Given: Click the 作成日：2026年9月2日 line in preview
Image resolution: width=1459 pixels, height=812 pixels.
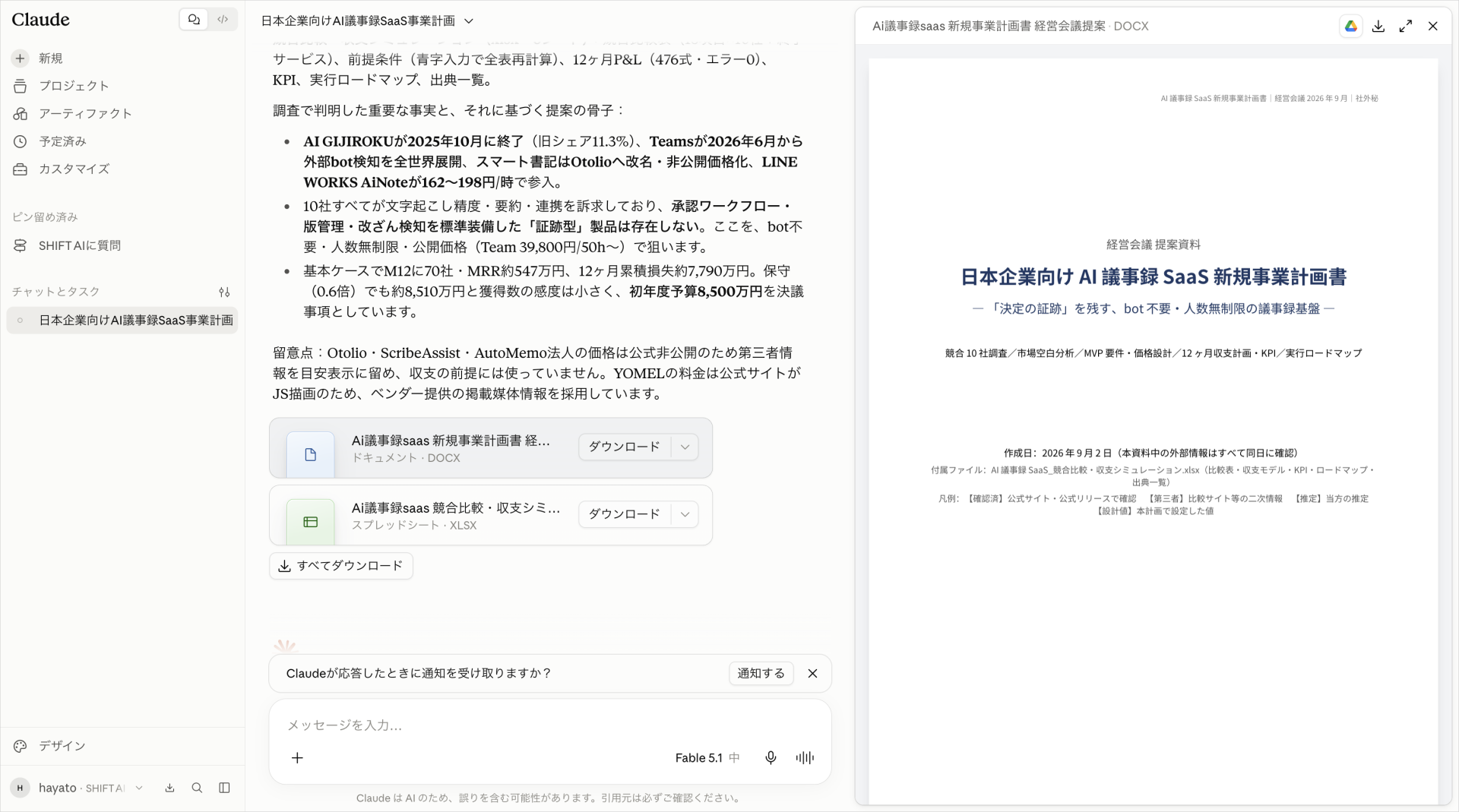Looking at the screenshot, I should point(1154,453).
